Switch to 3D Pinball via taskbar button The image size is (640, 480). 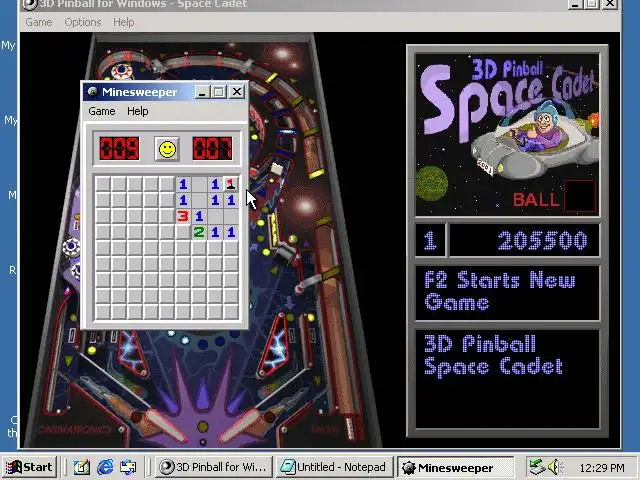(214, 467)
